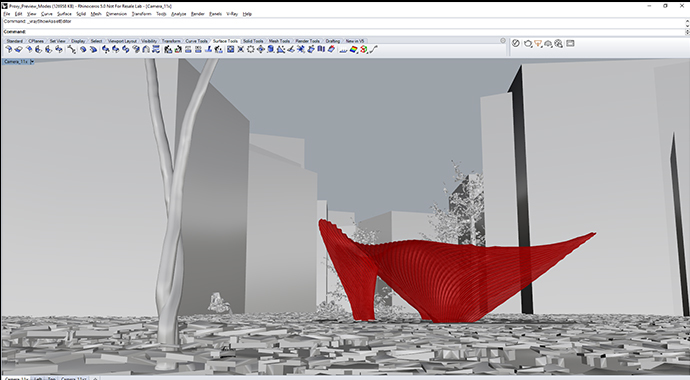Viewport: 690px width, 380px height.
Task: Select the Fillet Surface tool, first toolbar icon
Action: pyautogui.click(x=8, y=50)
